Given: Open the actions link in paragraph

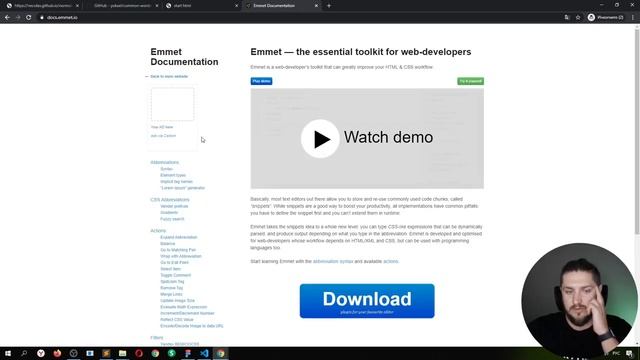Looking at the screenshot, I should tap(390, 261).
